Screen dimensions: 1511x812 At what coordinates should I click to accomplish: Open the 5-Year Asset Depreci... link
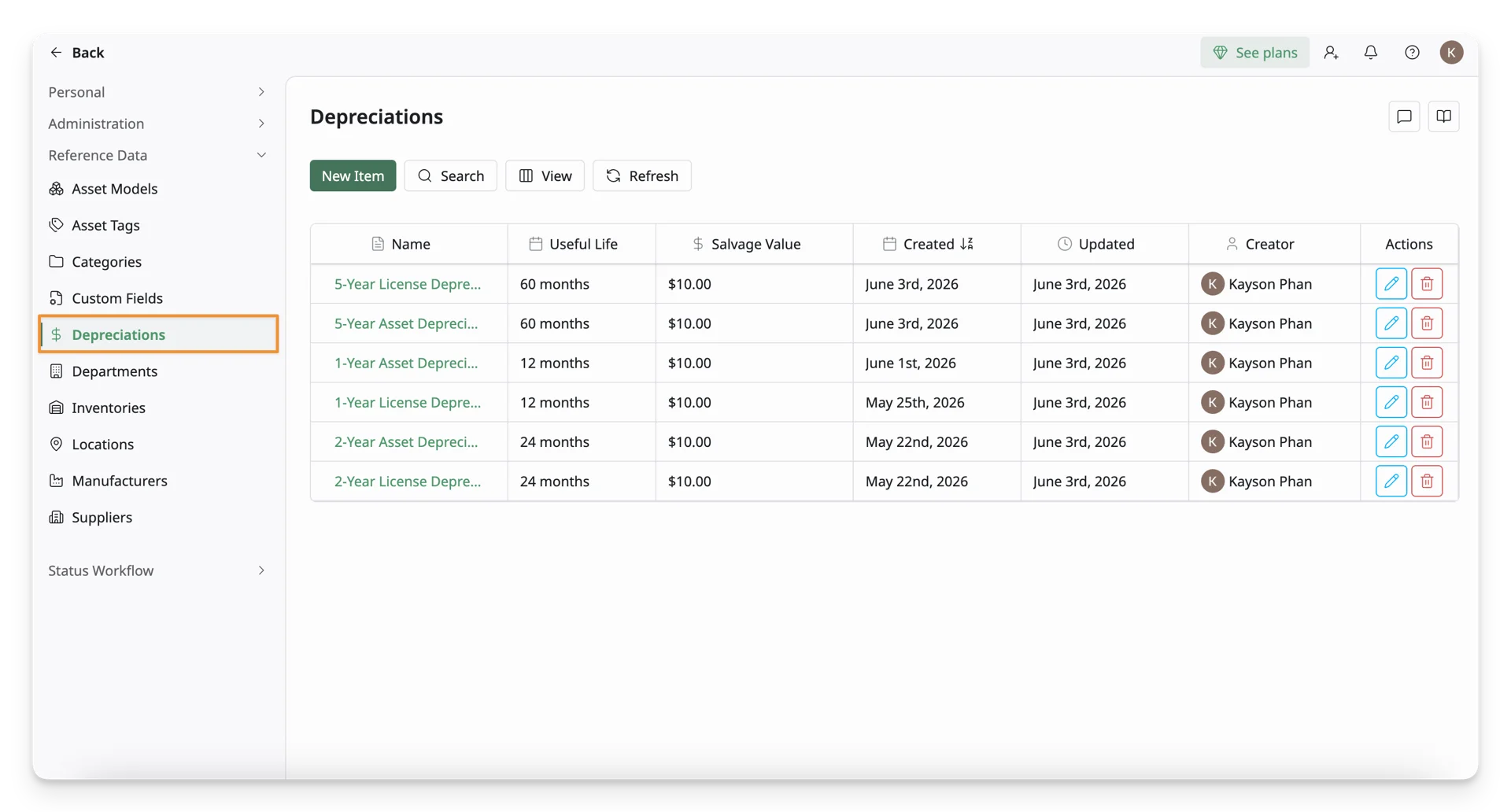[x=406, y=323]
